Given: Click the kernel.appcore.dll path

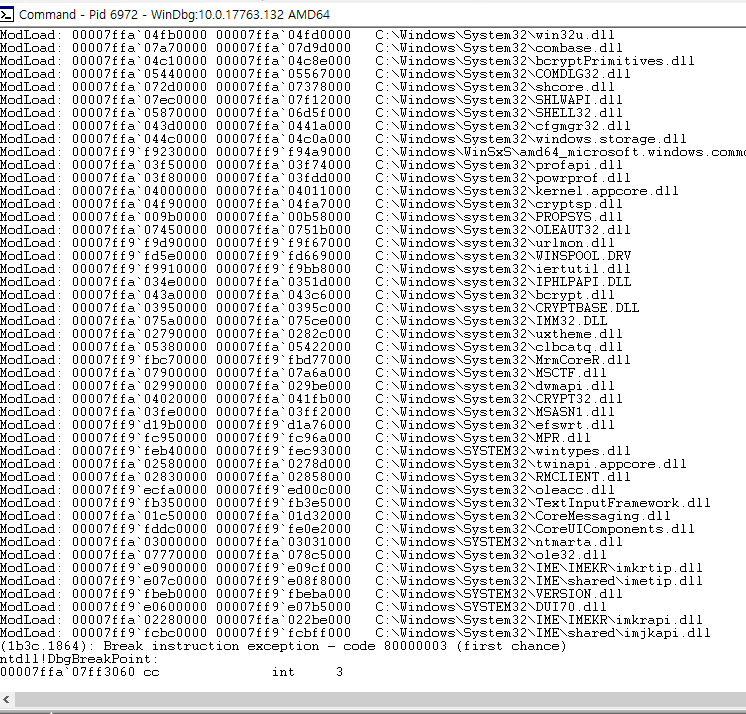Looking at the screenshot, I should pyautogui.click(x=527, y=191).
